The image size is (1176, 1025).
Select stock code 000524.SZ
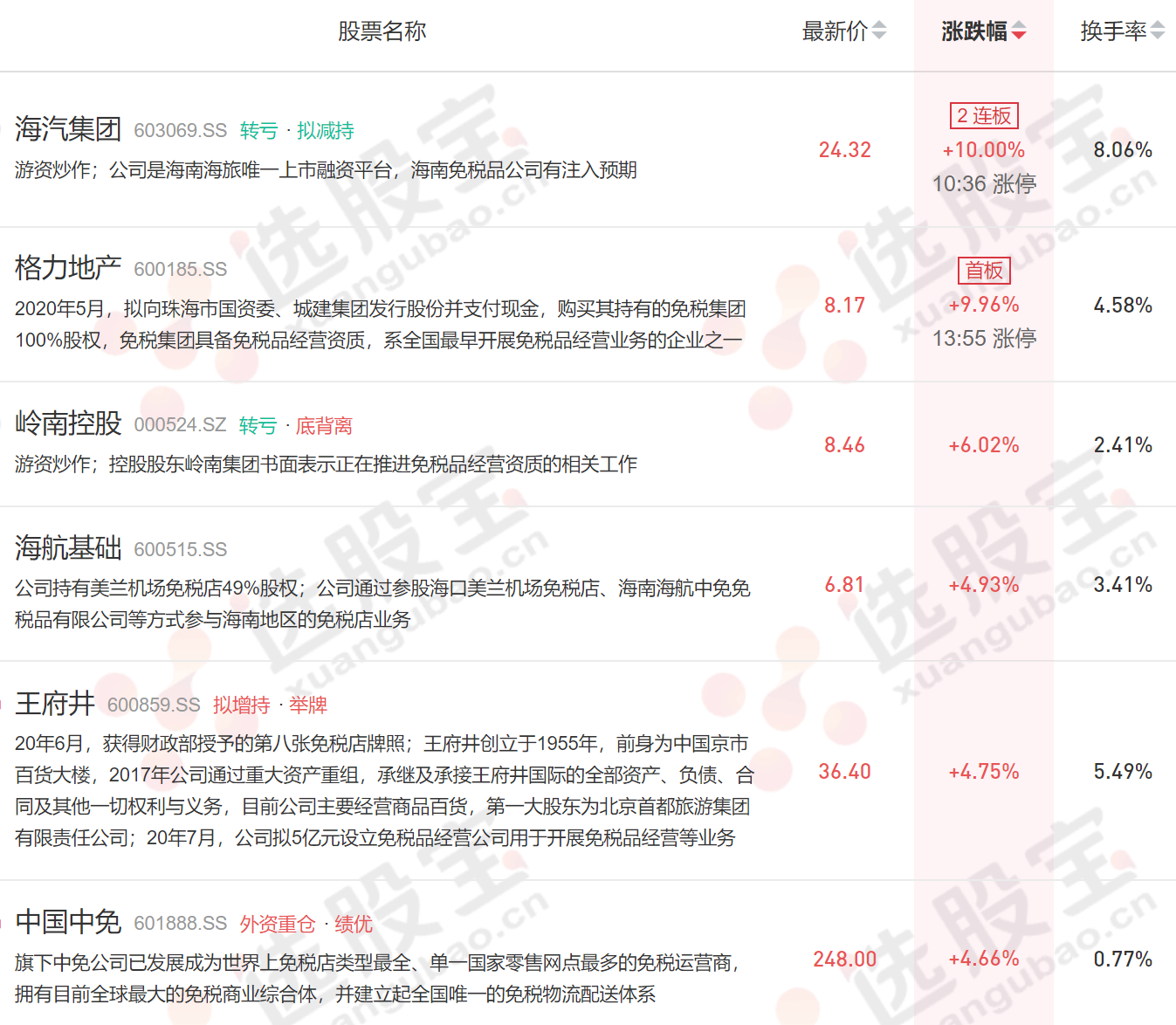point(180,425)
